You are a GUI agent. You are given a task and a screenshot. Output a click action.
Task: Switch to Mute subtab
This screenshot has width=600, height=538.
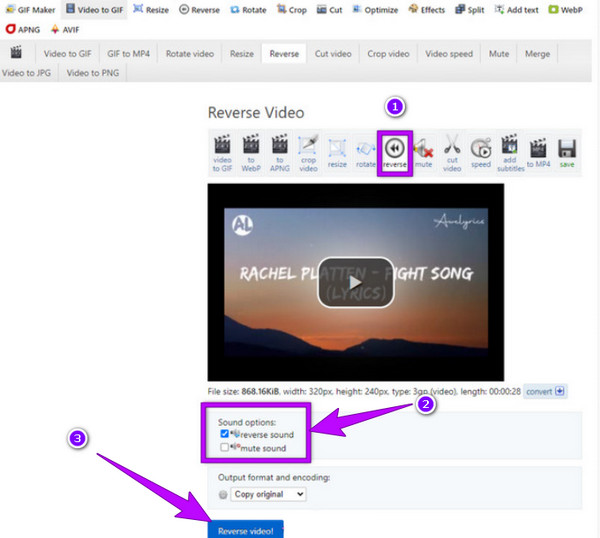point(499,54)
